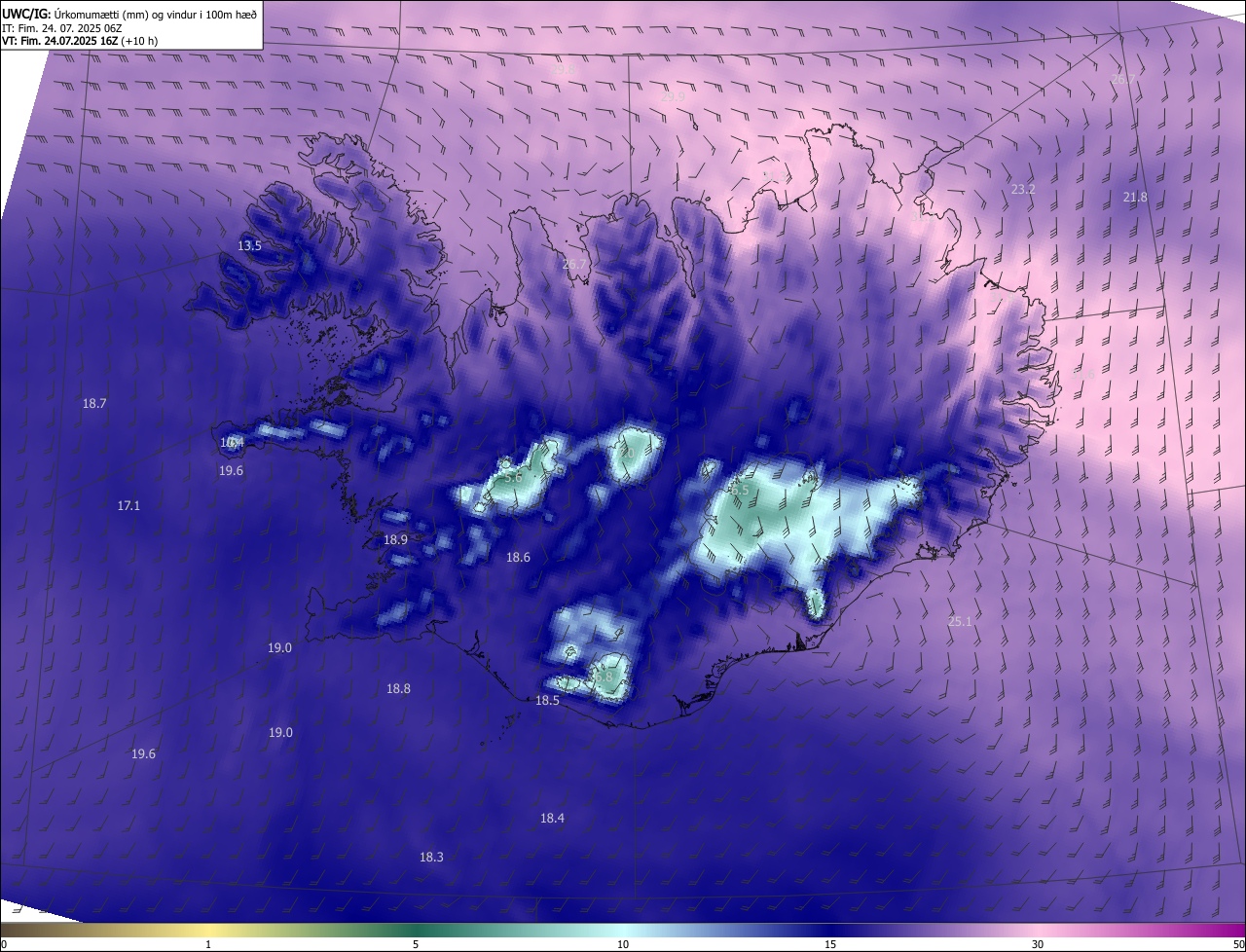1246x952 pixels.
Task: Click the map title 'Úrkomumætti (mm) og vindur í 100m hæð'
Action: 156,14
